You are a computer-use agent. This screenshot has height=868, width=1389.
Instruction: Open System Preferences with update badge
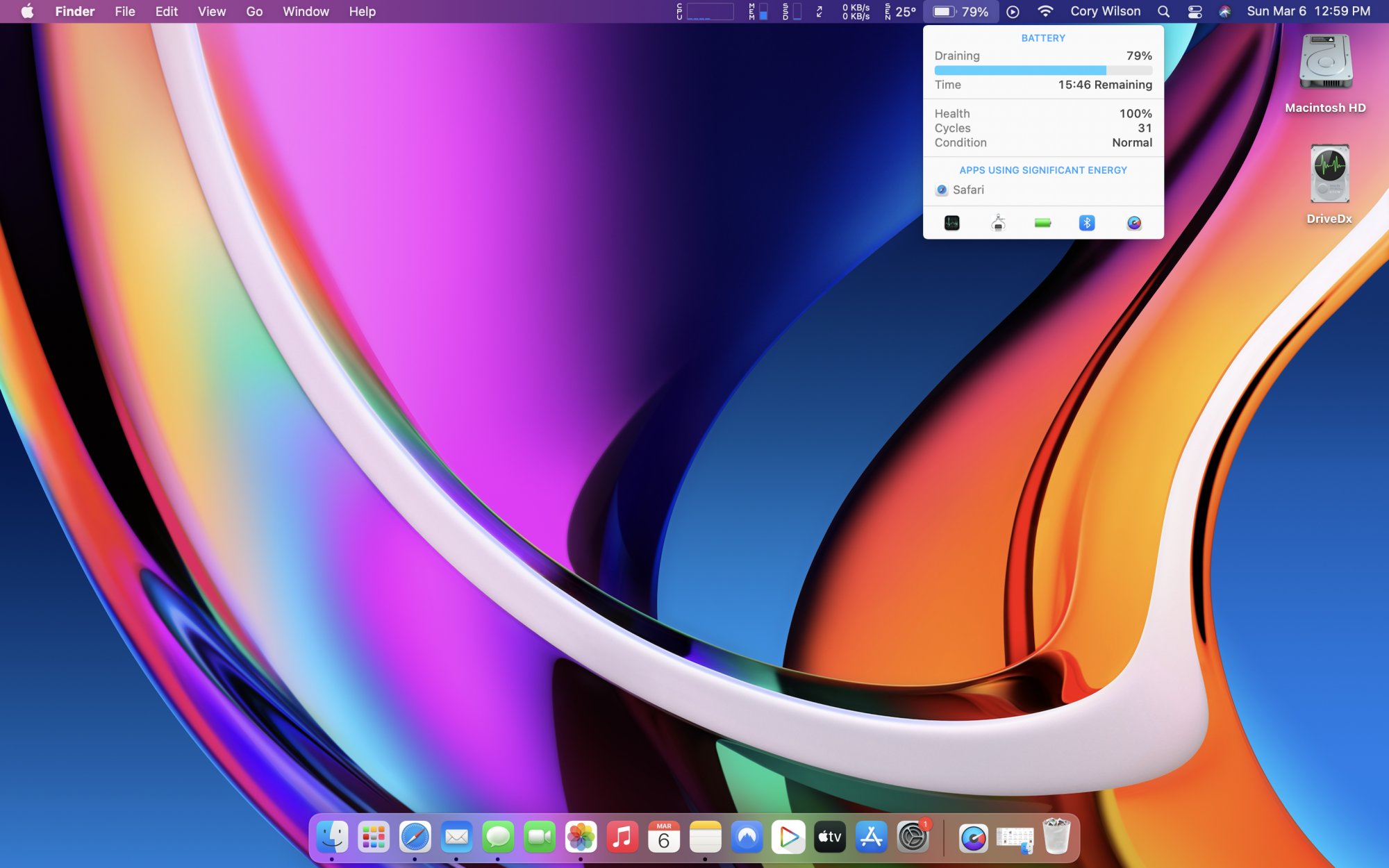click(913, 837)
